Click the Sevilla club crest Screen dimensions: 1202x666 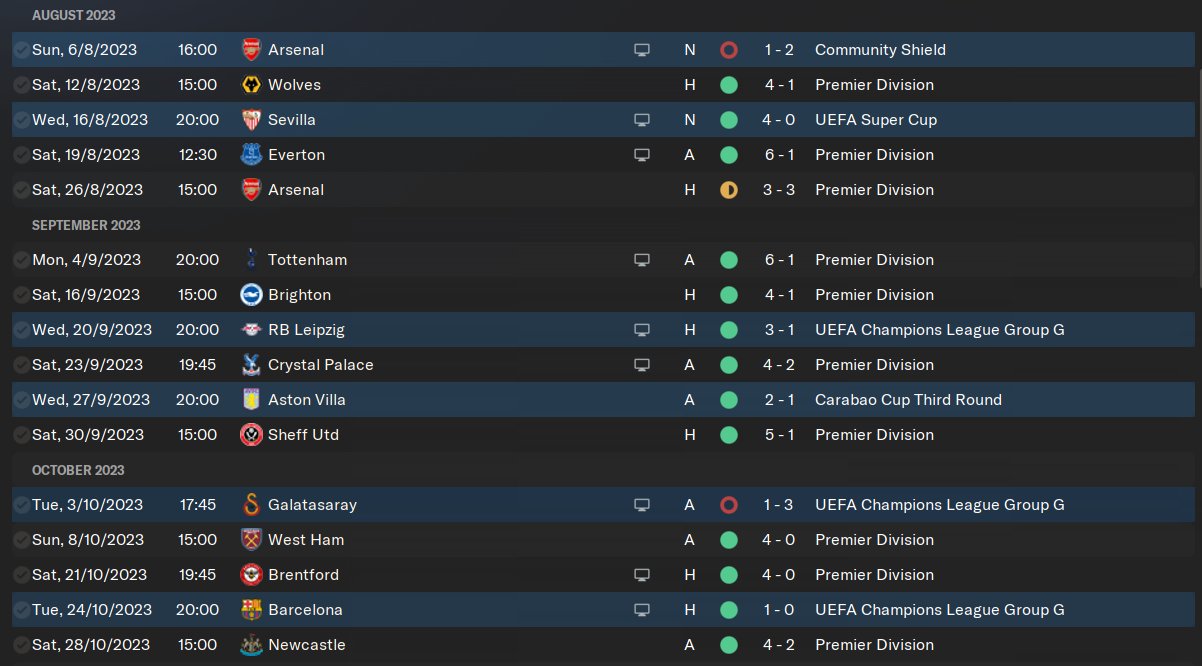click(251, 120)
